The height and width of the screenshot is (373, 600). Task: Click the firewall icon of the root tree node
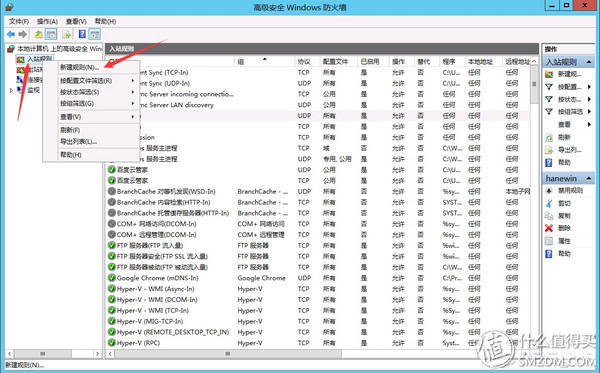click(x=11, y=49)
